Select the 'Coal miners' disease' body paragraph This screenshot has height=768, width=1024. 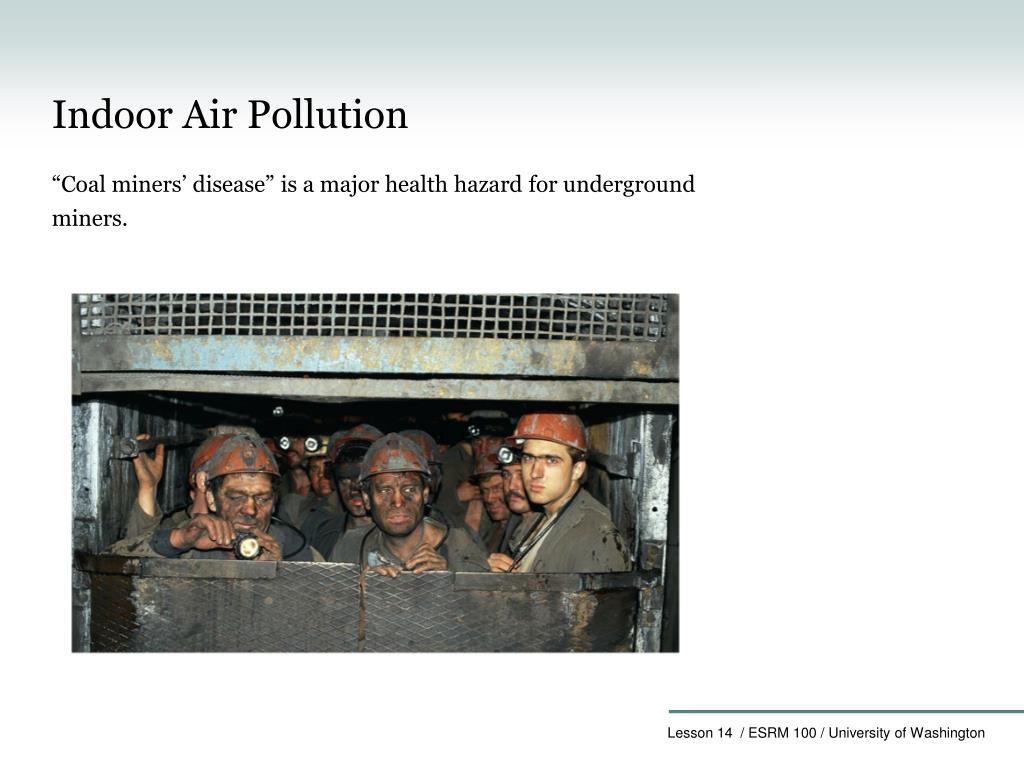coord(373,200)
